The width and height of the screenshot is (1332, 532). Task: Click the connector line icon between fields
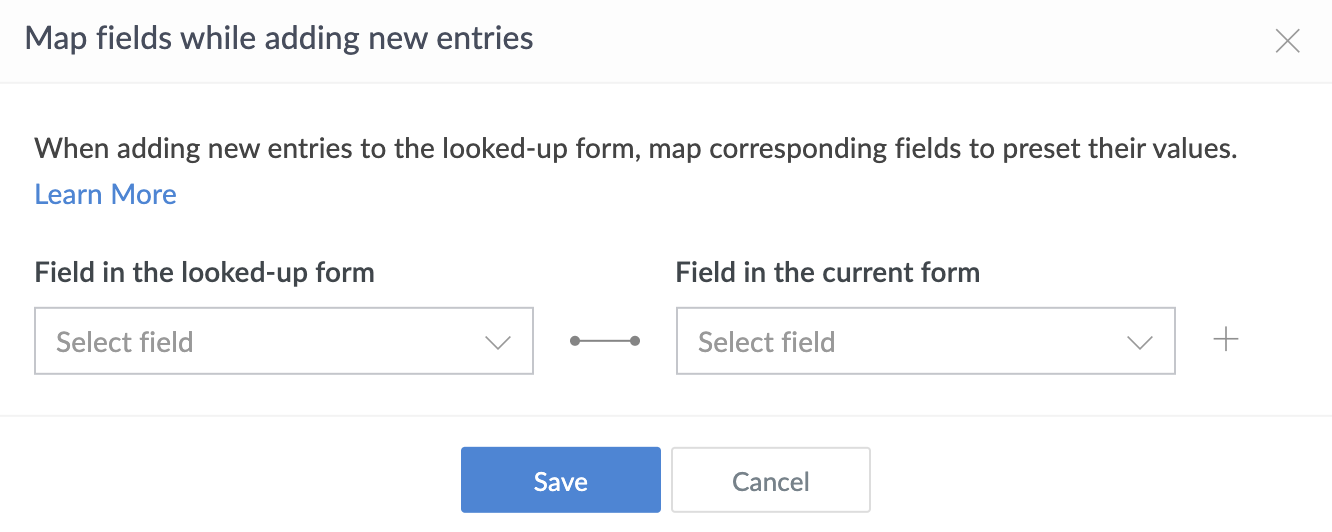pos(605,341)
